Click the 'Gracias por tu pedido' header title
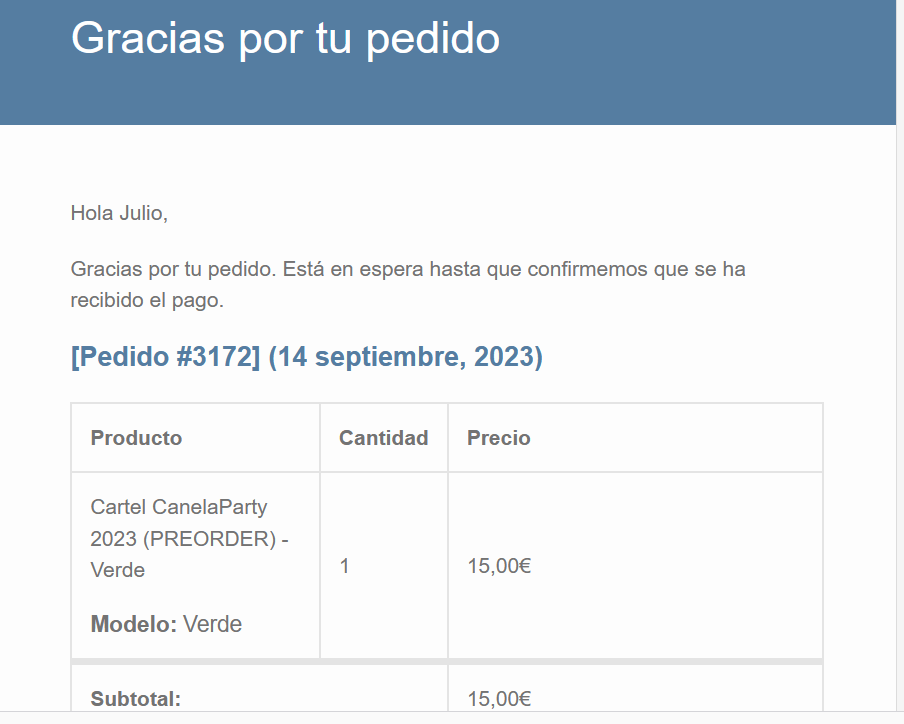The image size is (904, 724). pos(285,39)
